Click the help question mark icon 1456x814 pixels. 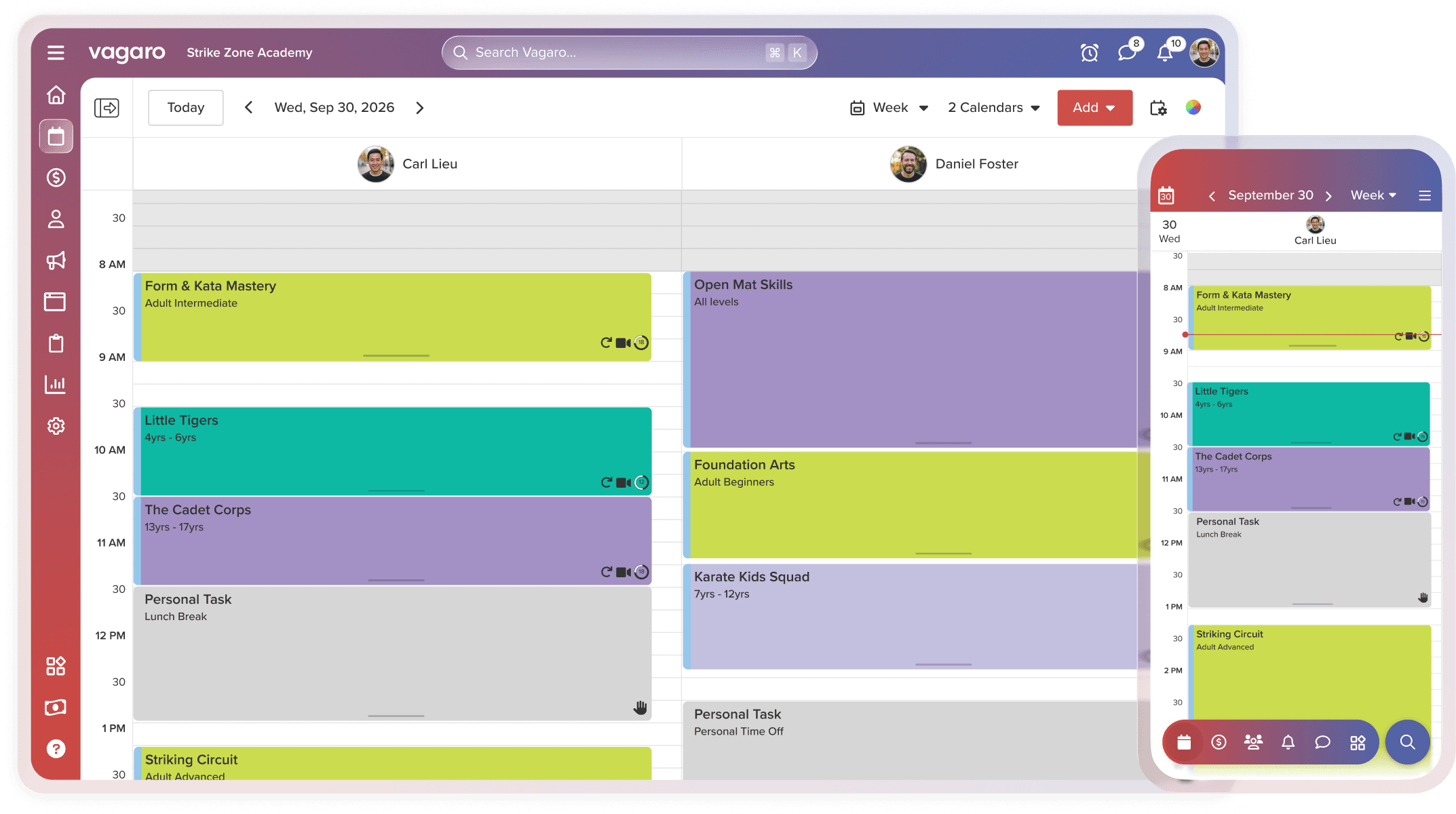(56, 749)
